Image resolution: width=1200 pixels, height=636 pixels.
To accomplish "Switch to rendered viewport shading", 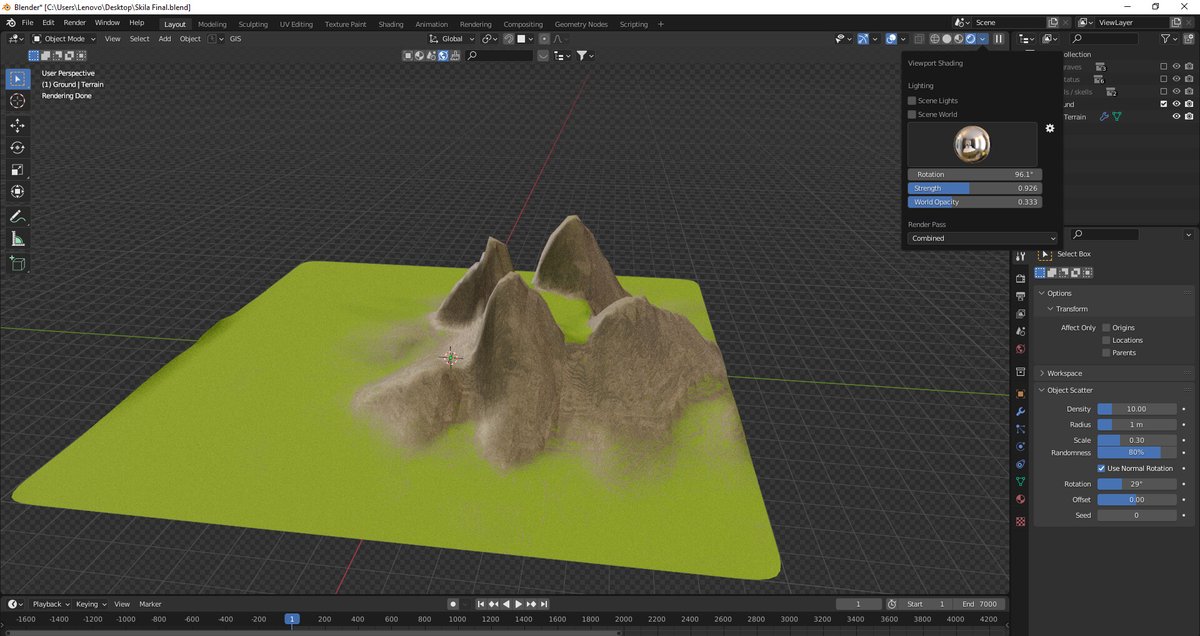I will tap(970, 39).
